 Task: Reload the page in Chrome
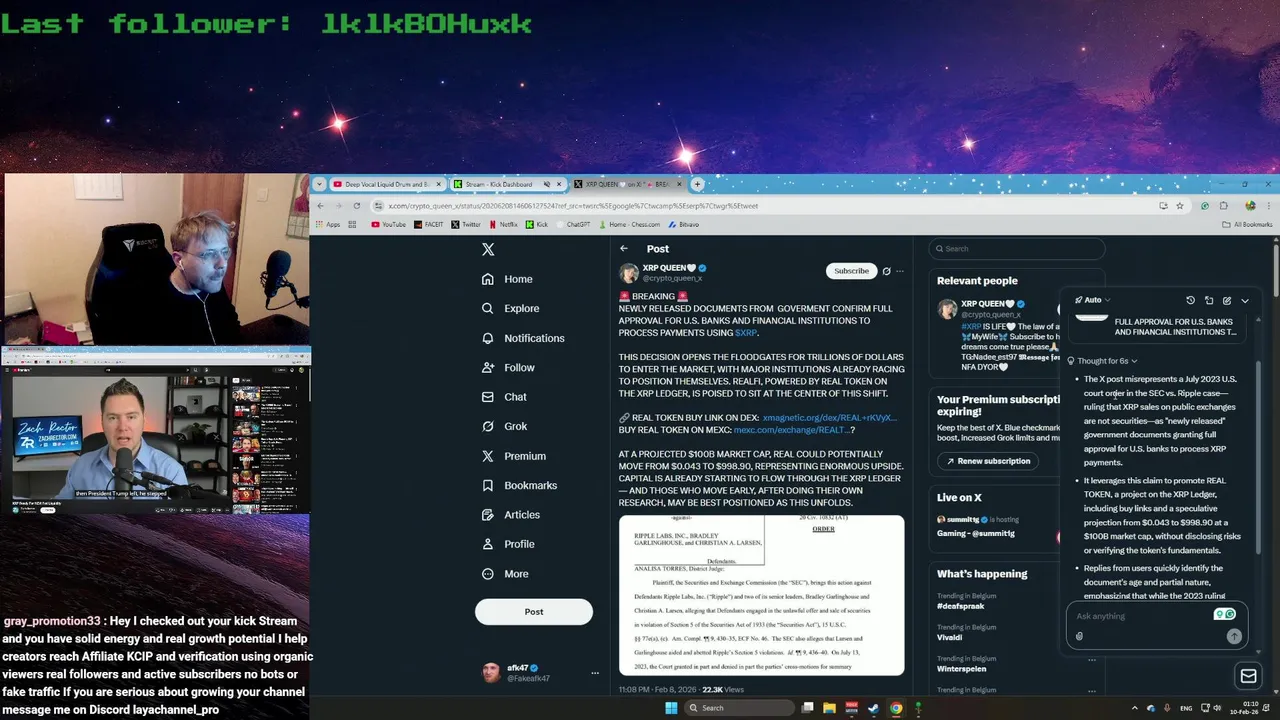coord(356,206)
